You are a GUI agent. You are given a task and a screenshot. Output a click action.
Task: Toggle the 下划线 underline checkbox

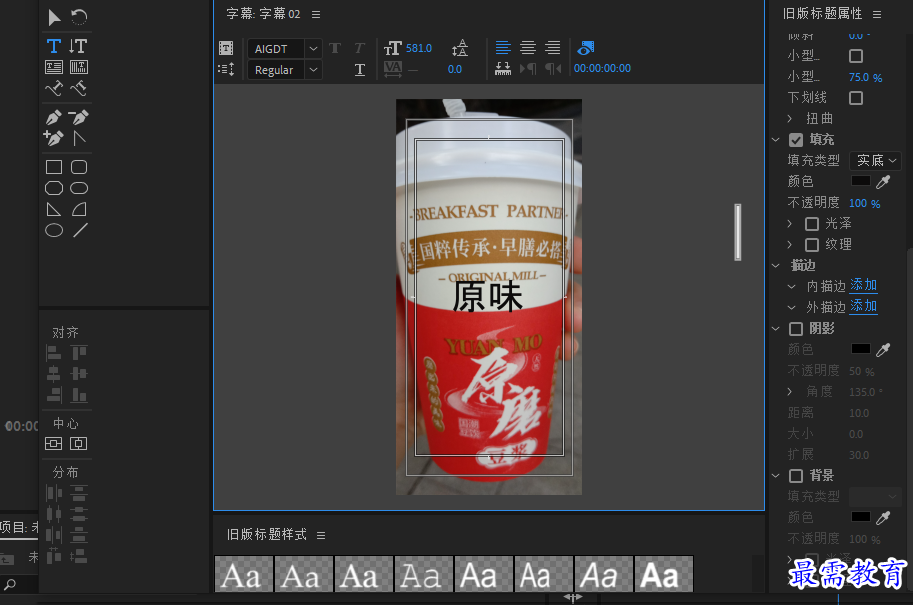[856, 98]
